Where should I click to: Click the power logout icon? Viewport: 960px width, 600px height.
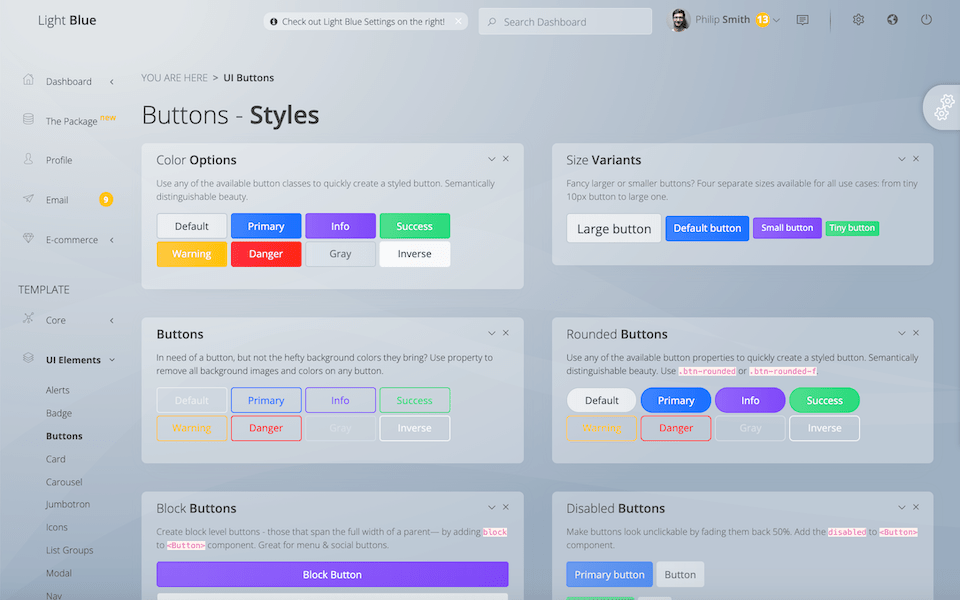[926, 20]
